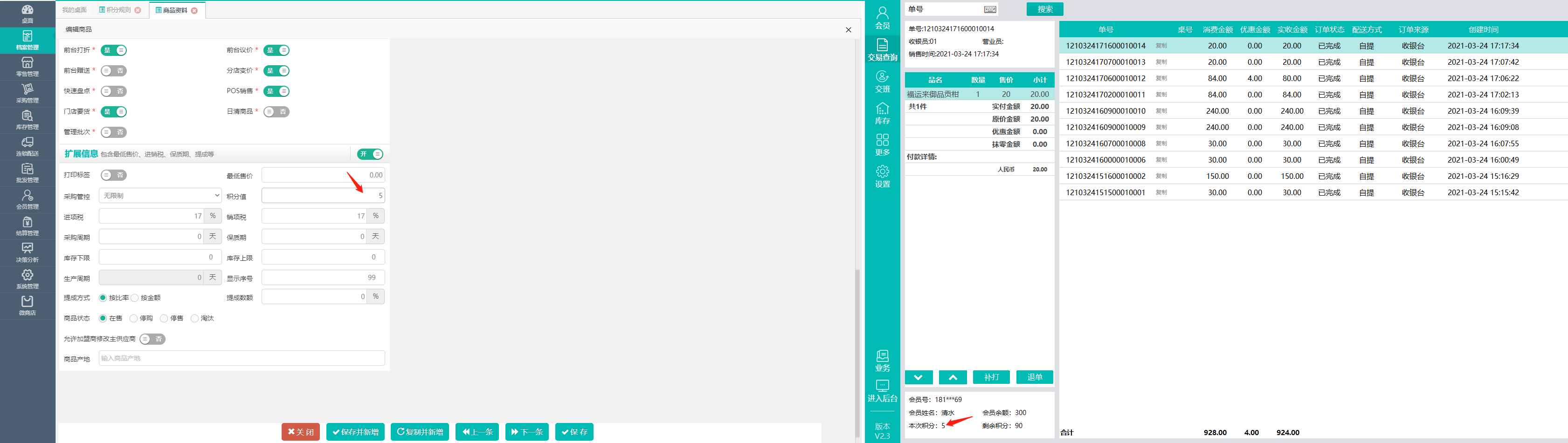
Task: Open 业务 in POS sidebar
Action: point(882,361)
